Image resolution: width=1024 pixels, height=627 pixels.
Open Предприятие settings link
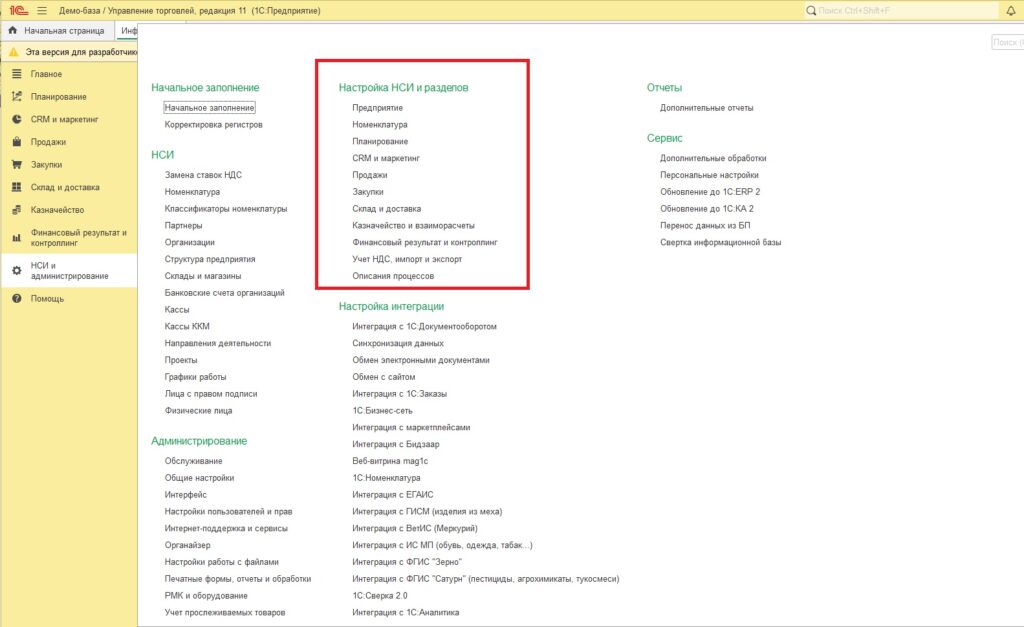coord(377,108)
